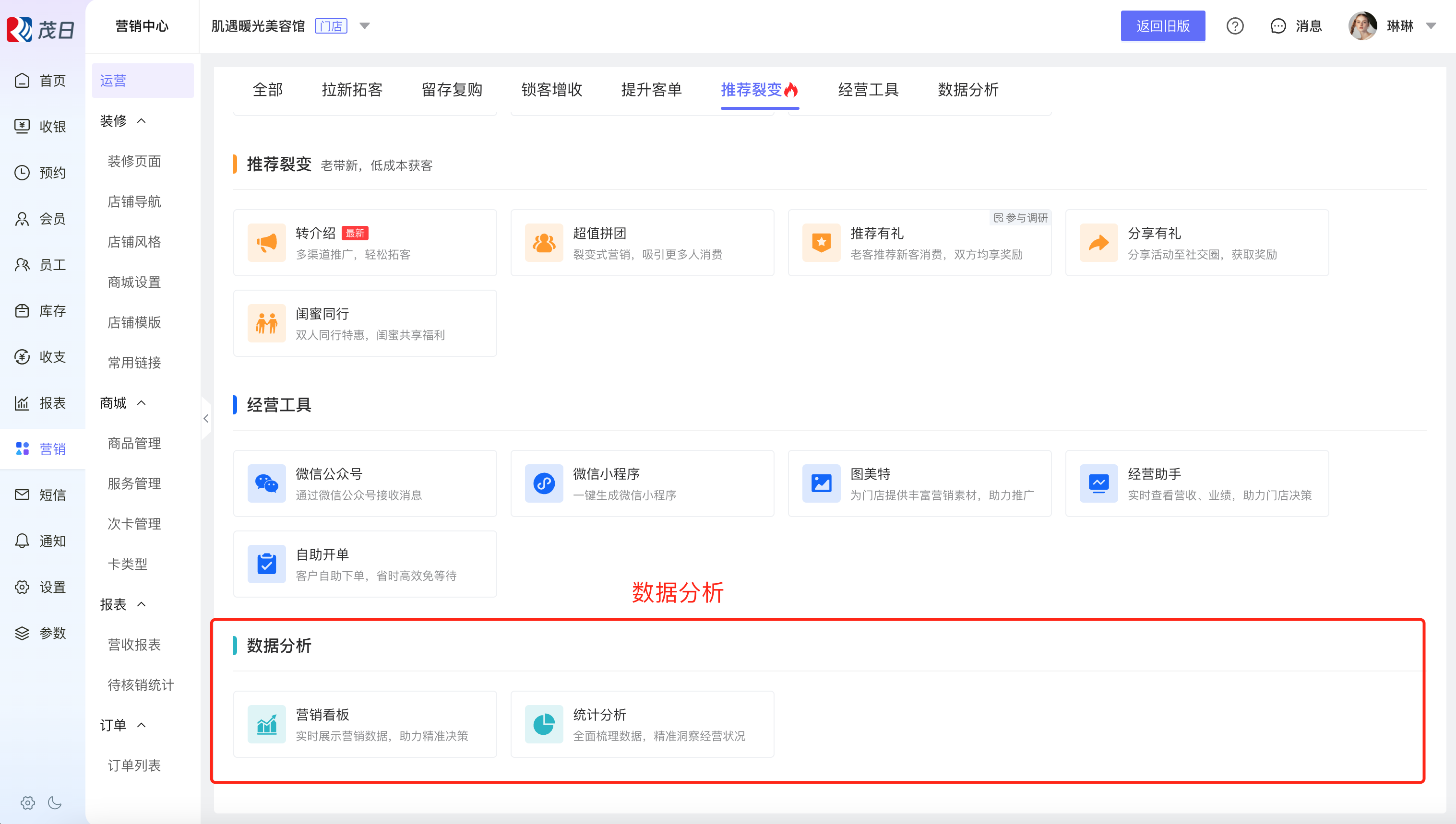
Task: Click the 超值拼团 group icon
Action: coord(543,243)
